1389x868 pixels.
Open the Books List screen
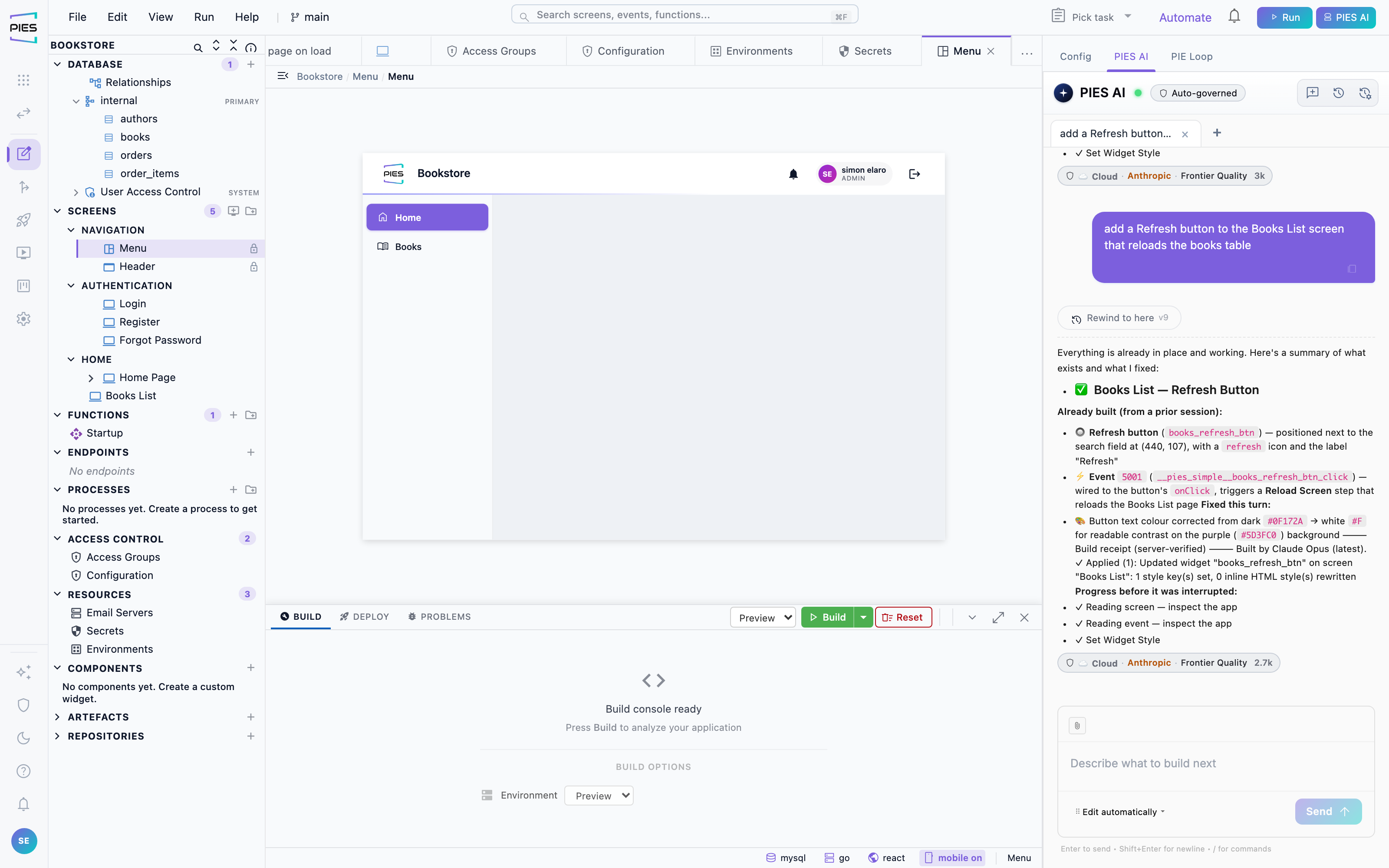coord(131,396)
